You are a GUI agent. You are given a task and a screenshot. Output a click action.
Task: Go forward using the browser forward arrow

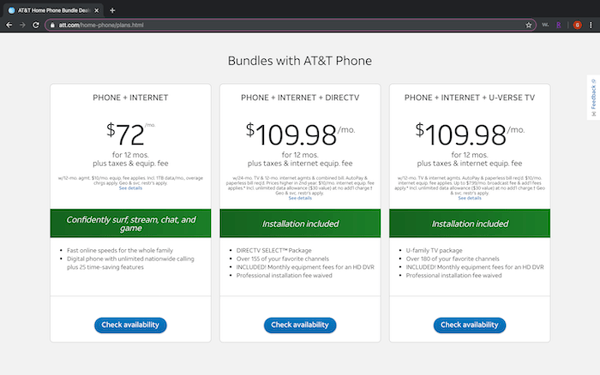coord(23,25)
